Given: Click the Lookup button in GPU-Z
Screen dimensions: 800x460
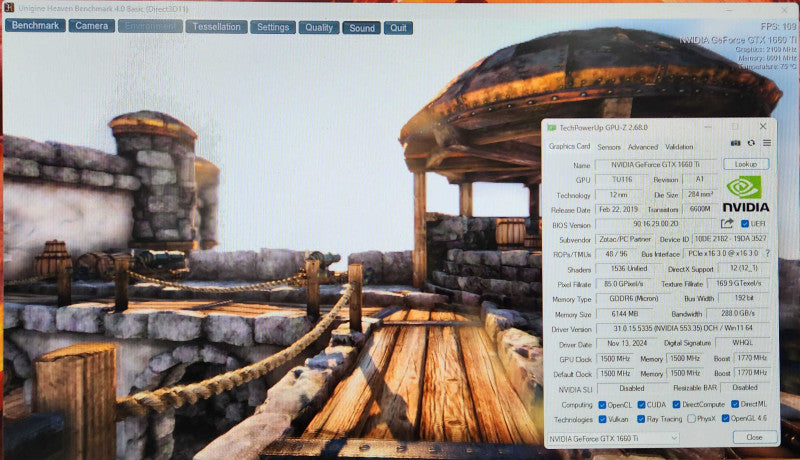Looking at the screenshot, I should tap(746, 164).
